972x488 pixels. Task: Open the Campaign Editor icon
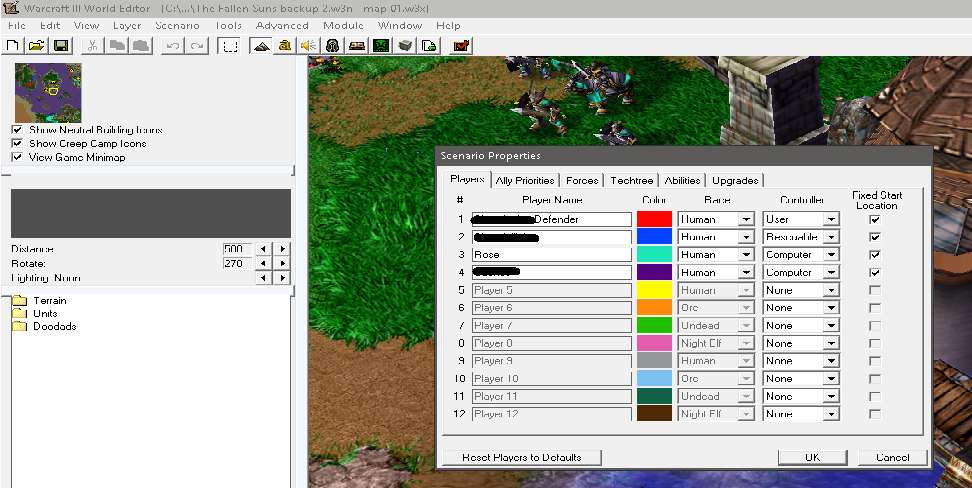pos(356,46)
